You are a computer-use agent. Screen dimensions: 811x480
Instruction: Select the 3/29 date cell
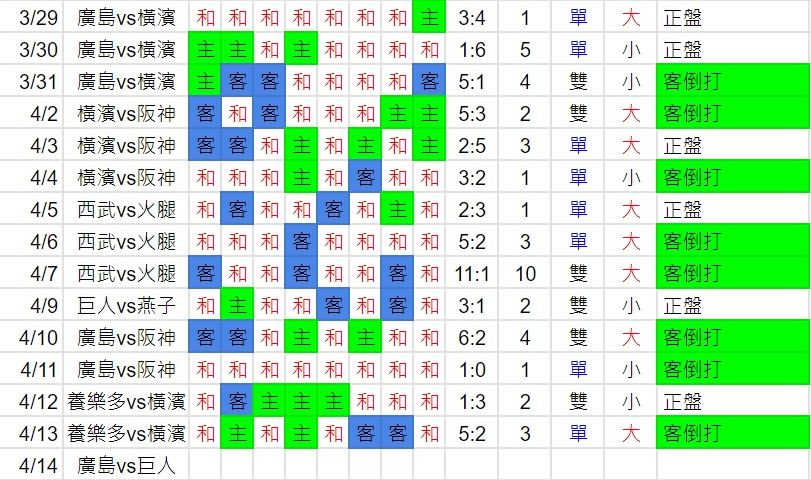pyautogui.click(x=31, y=18)
